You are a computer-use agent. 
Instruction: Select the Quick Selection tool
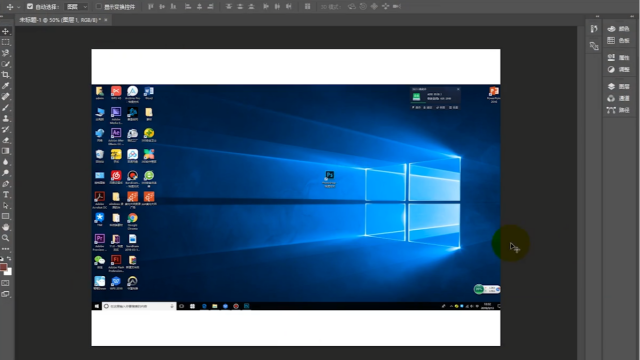6,64
